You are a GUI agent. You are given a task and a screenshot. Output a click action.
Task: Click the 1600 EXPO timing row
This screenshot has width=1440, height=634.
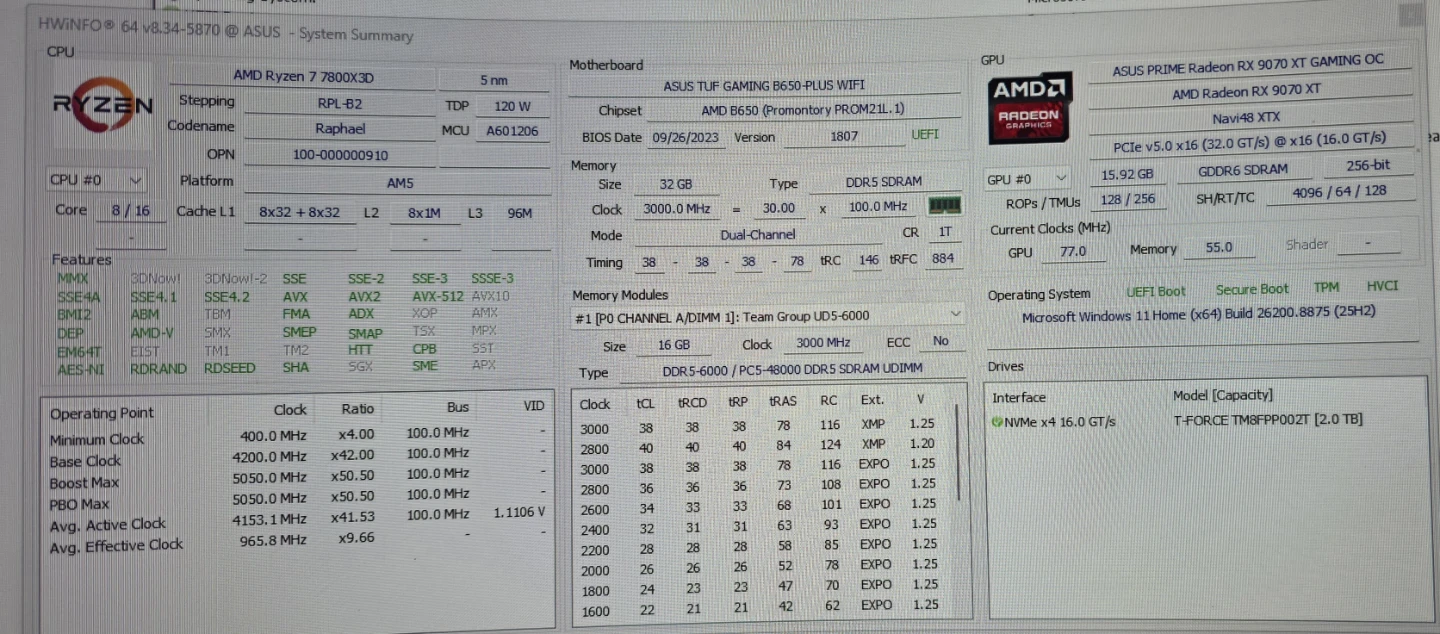(762, 607)
